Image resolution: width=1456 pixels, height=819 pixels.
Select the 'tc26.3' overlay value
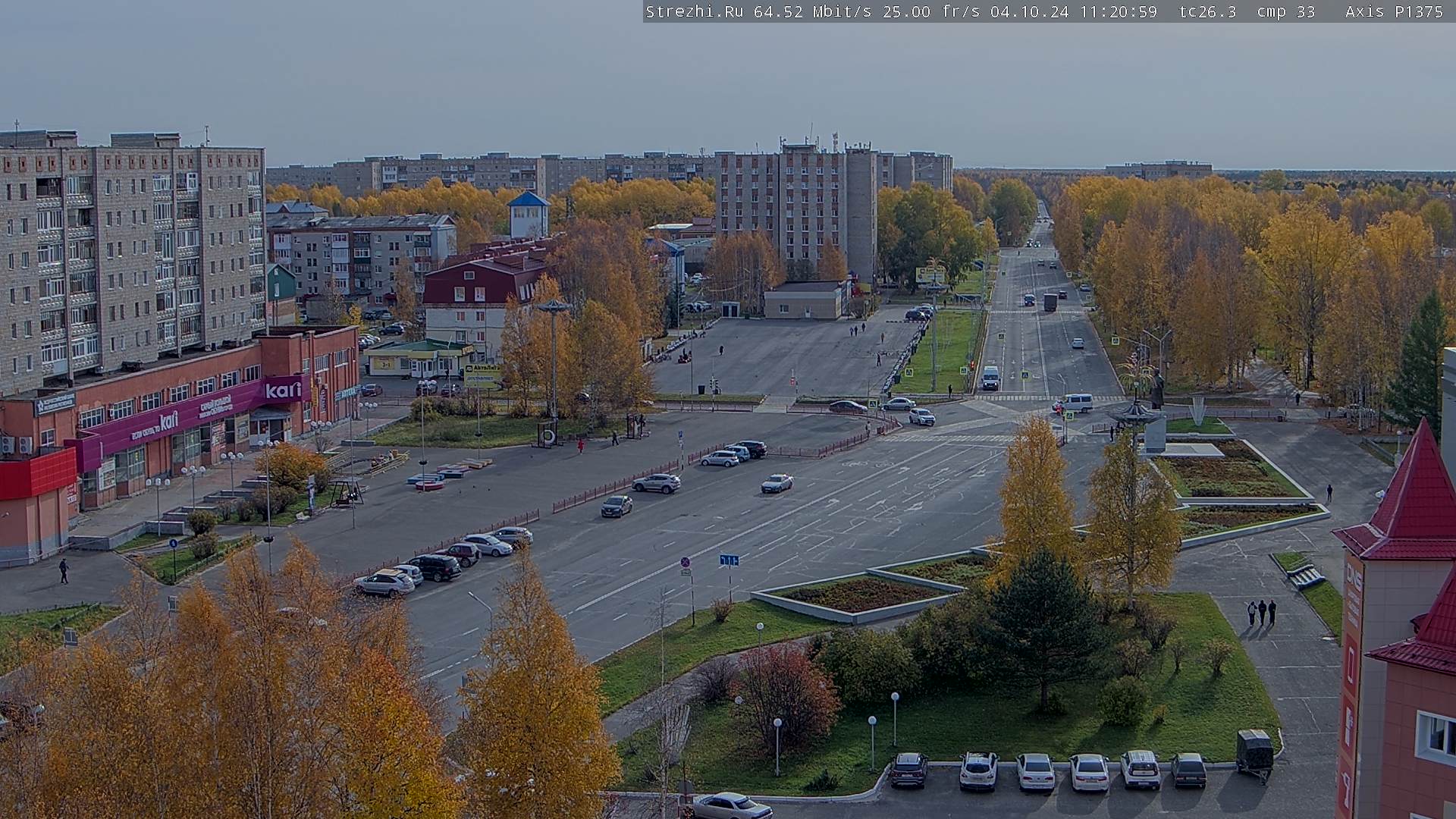click(1207, 11)
